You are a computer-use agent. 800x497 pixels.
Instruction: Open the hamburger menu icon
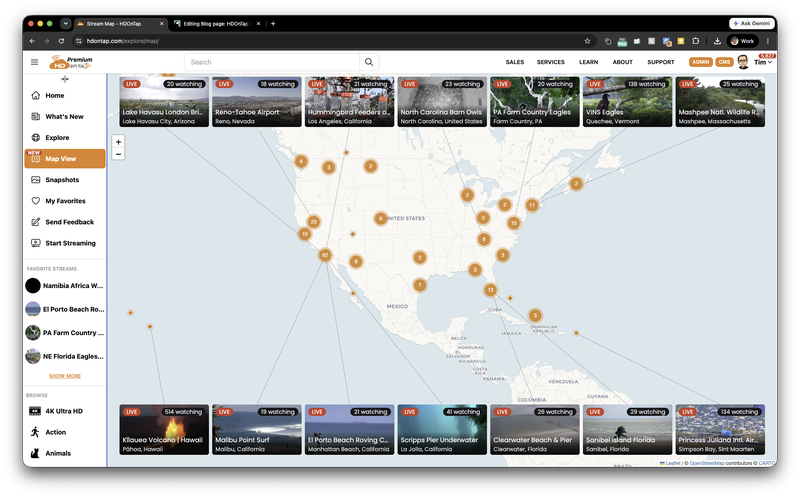34,62
